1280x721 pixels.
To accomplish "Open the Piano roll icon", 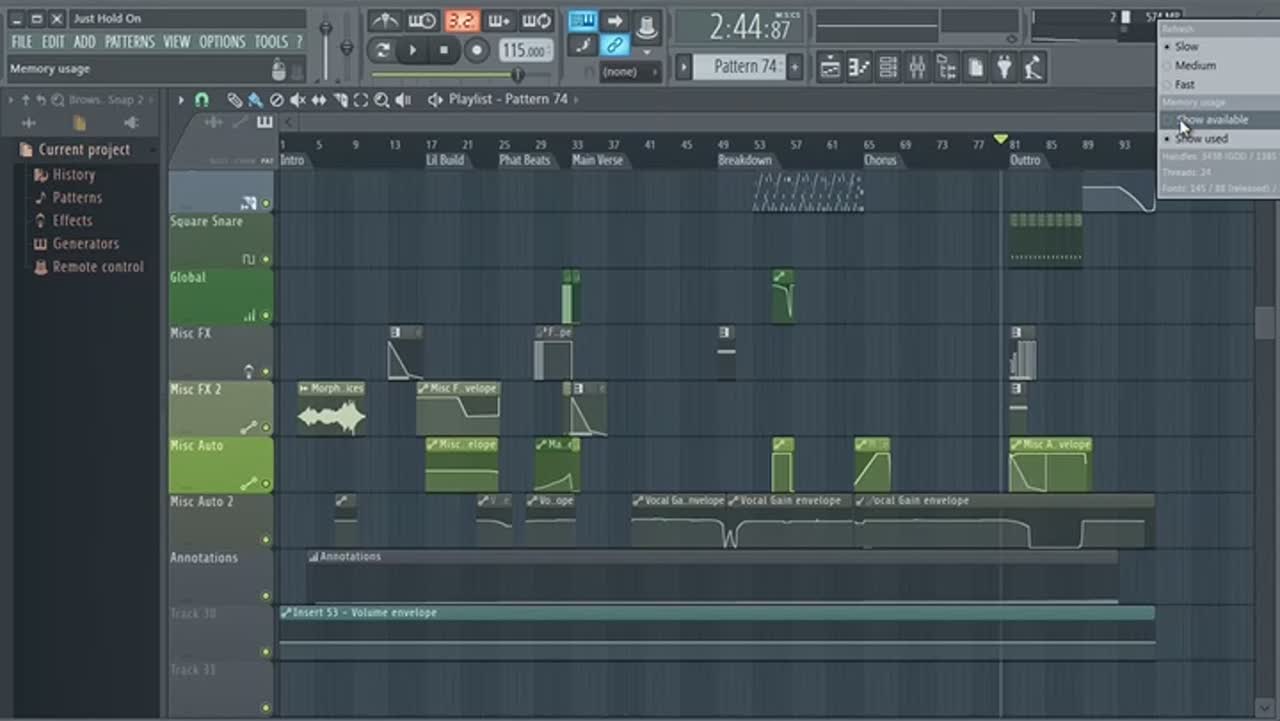I will pos(859,68).
